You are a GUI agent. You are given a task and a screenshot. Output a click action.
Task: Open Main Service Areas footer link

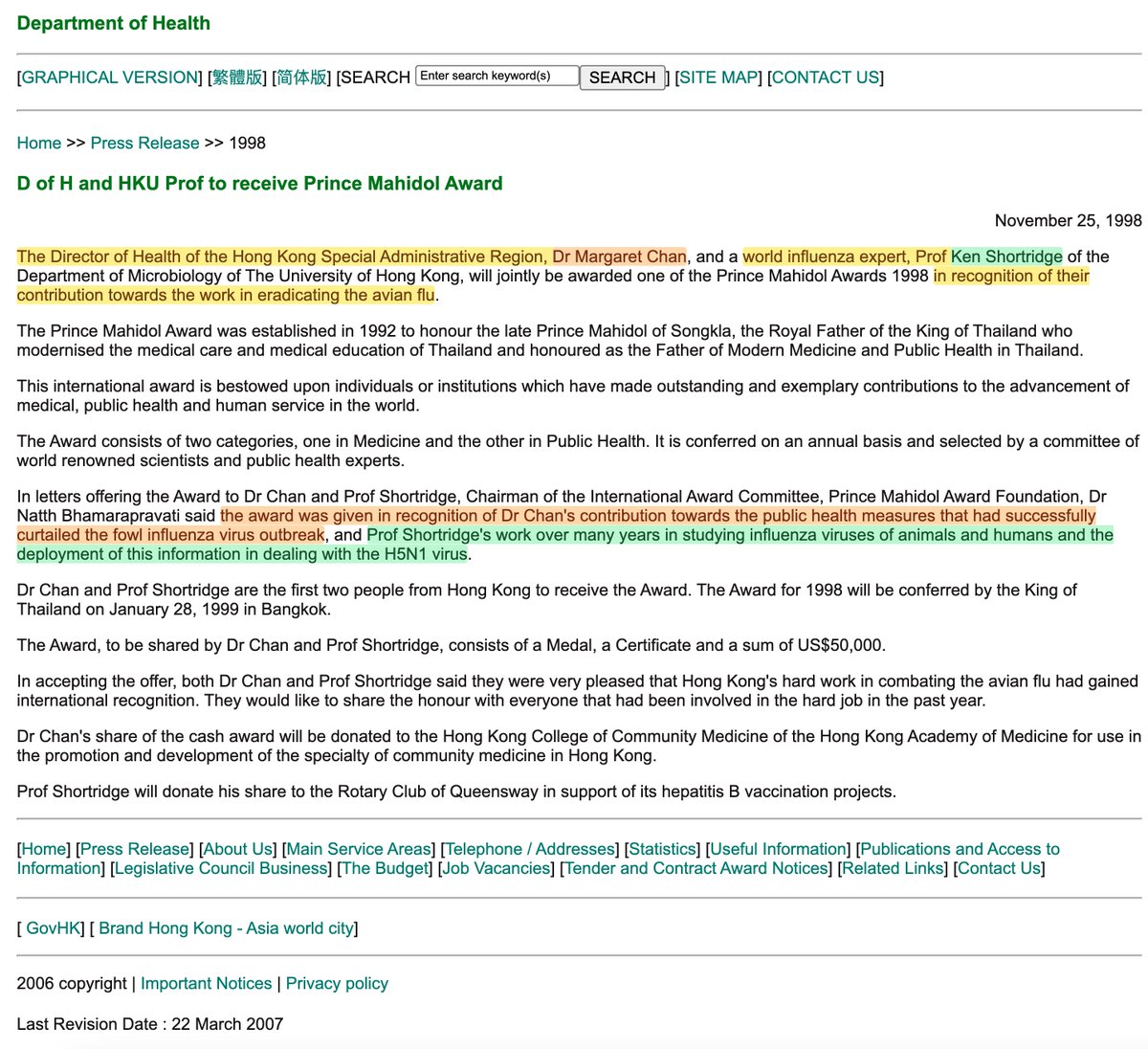[x=359, y=849]
